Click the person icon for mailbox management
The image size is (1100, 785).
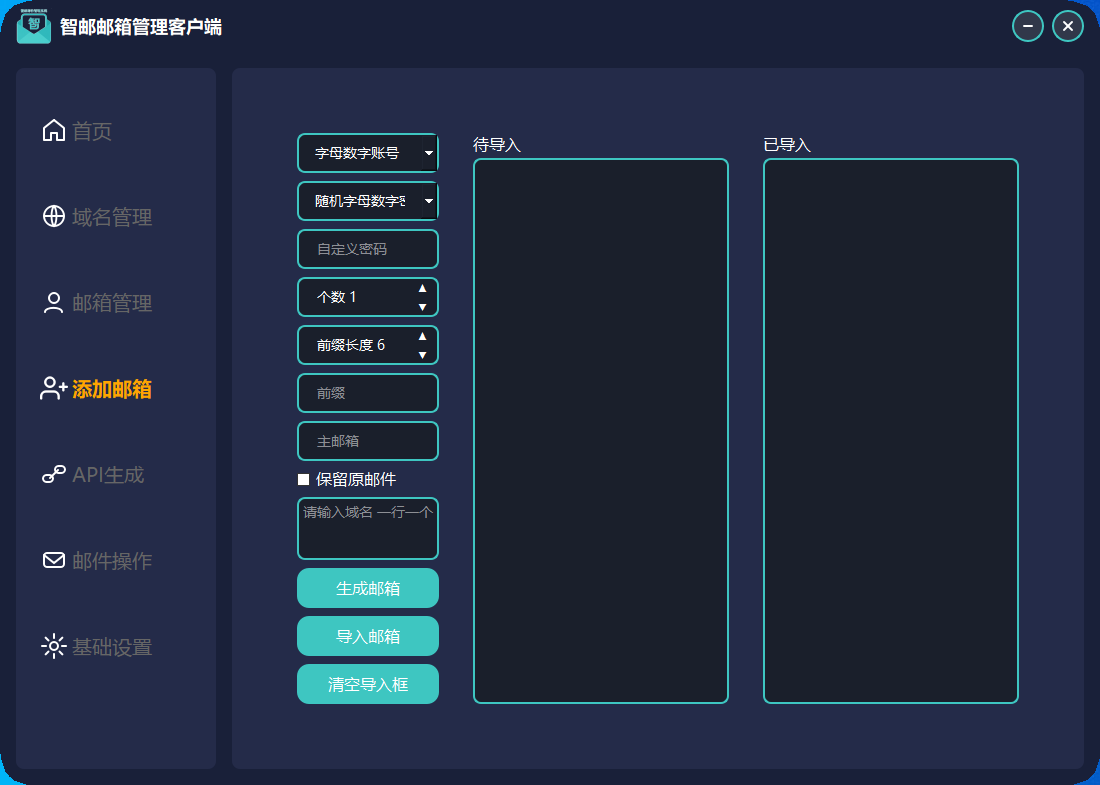(x=54, y=303)
